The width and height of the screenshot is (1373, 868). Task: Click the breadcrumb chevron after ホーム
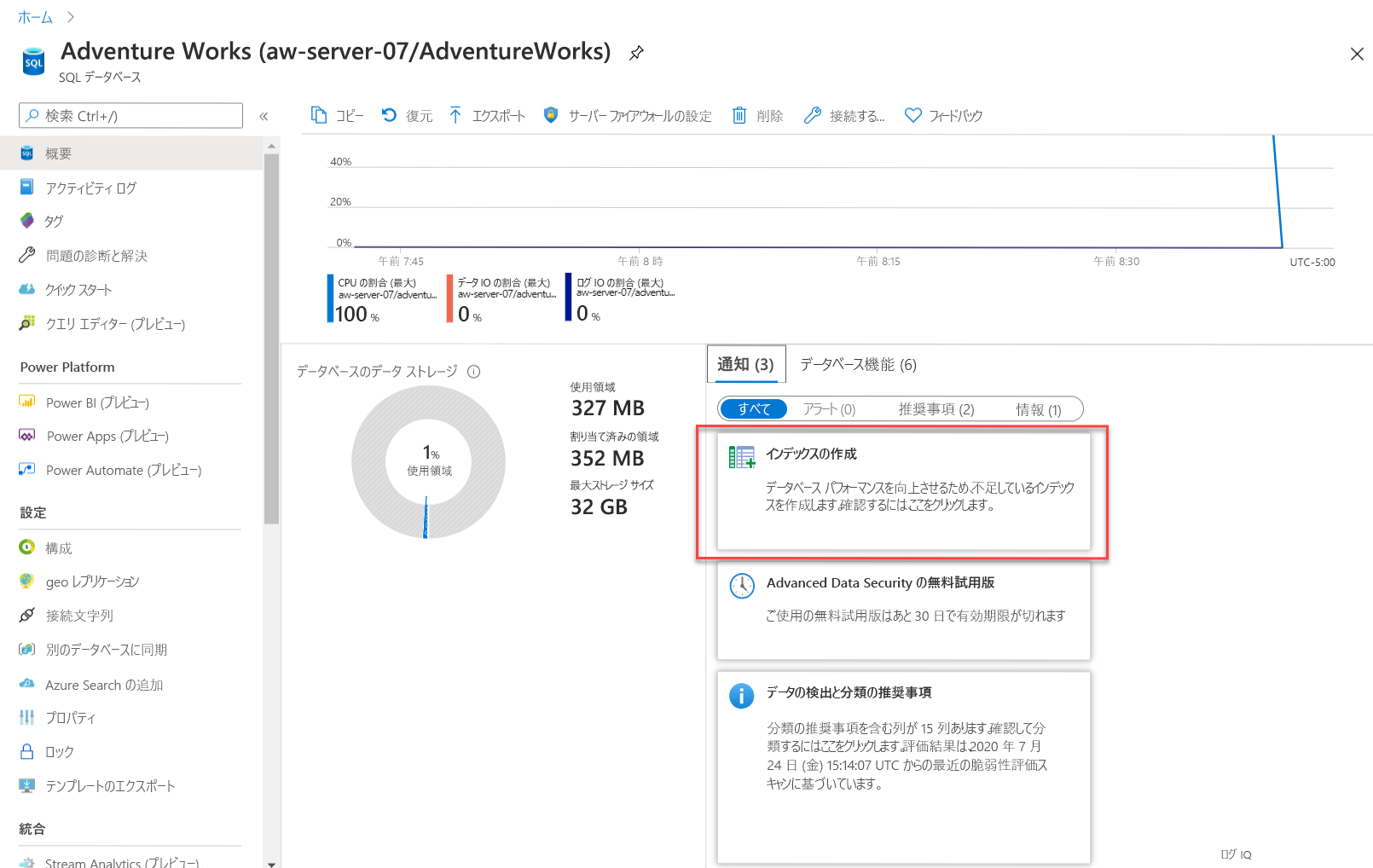71,17
